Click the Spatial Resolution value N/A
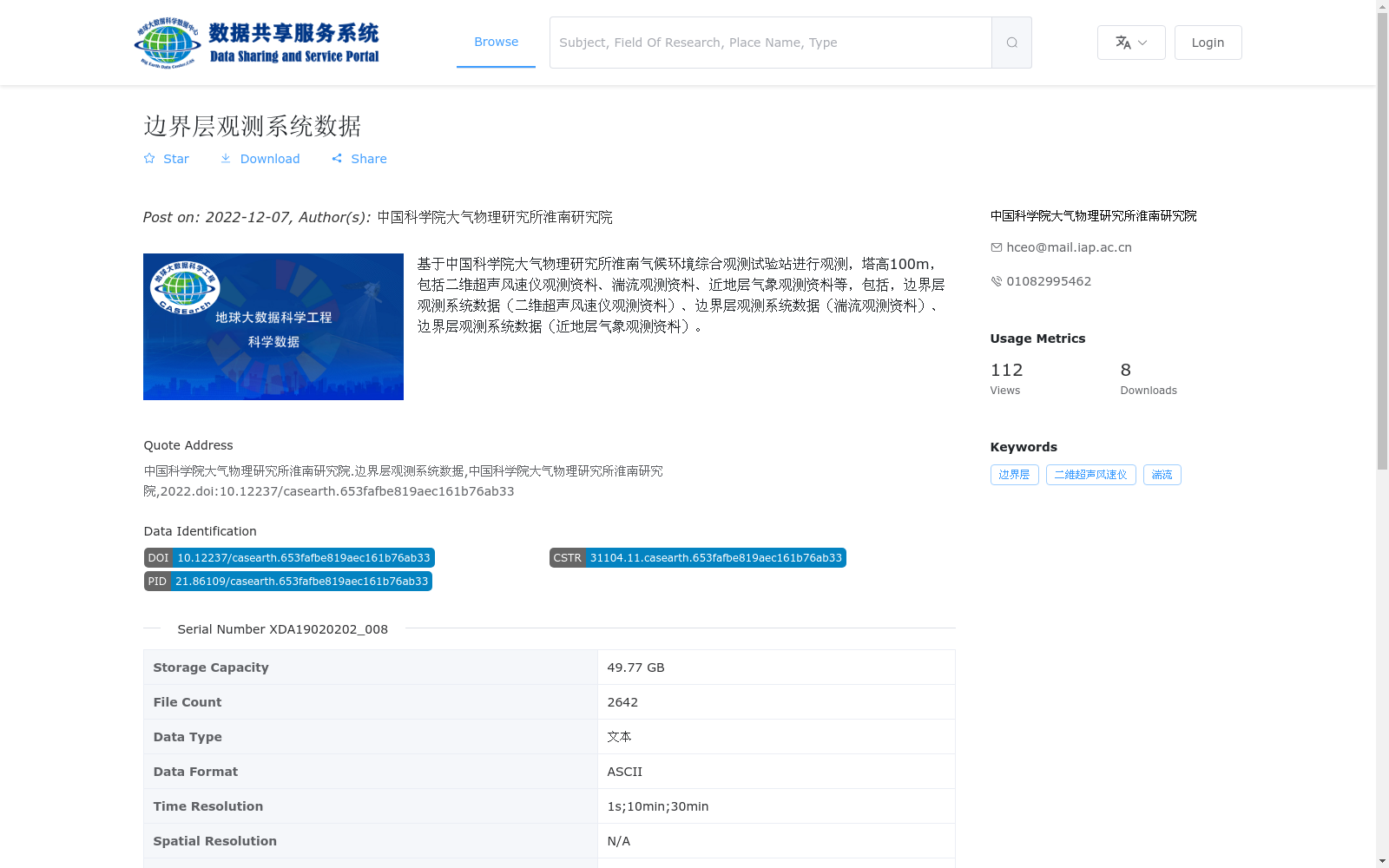The image size is (1389, 868). (x=618, y=841)
